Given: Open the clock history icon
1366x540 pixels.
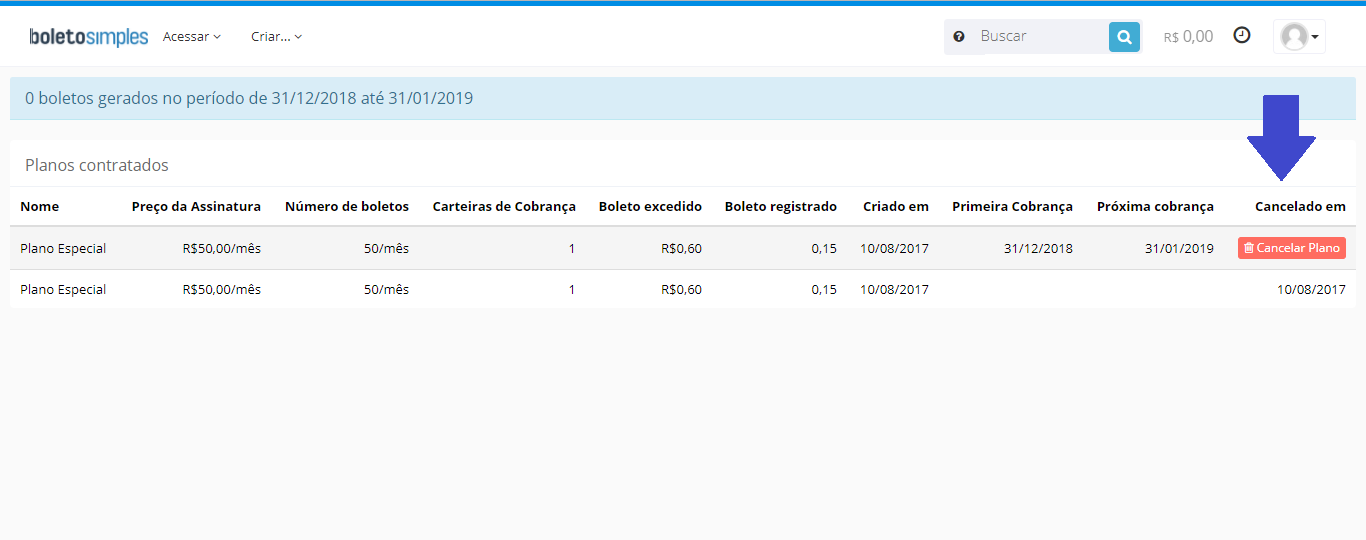Looking at the screenshot, I should coord(1242,35).
